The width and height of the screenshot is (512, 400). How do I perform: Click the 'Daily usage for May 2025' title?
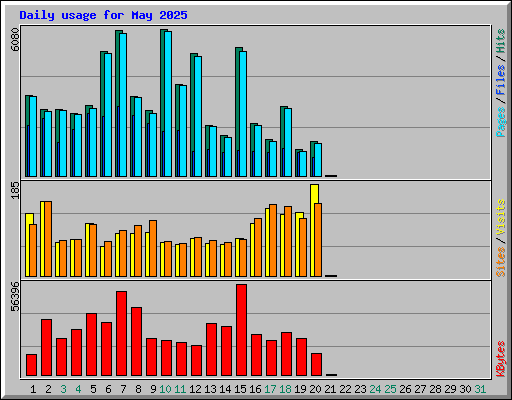pos(103,15)
